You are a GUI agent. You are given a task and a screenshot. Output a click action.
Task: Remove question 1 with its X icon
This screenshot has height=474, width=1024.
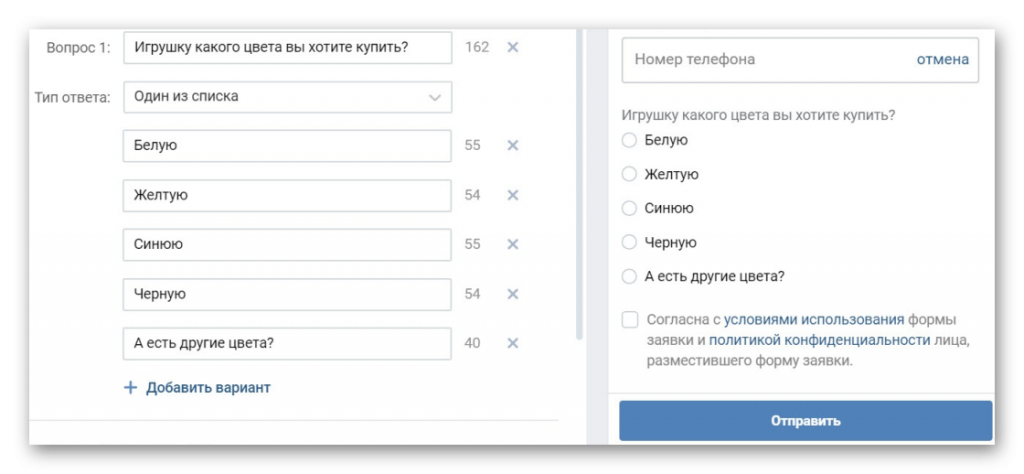point(512,47)
